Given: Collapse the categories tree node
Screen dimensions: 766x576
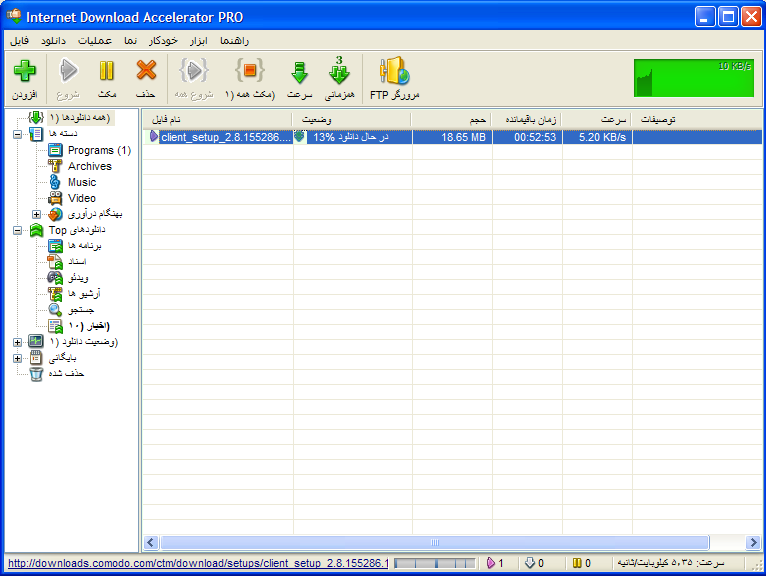Looking at the screenshot, I should 18,134.
